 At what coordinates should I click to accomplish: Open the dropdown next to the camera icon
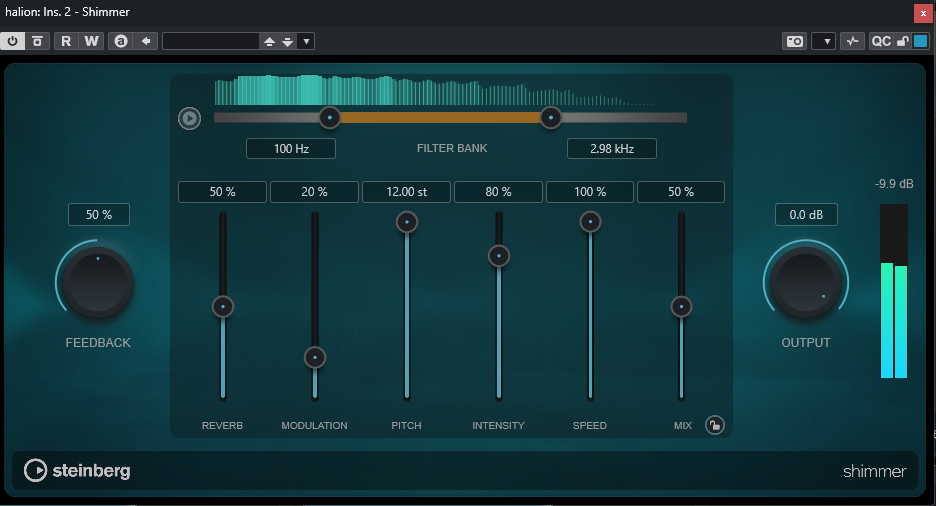click(826, 41)
